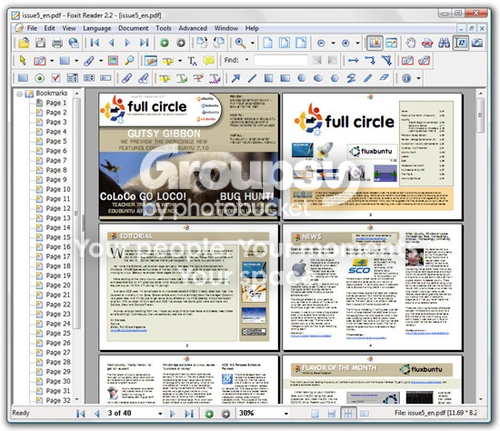Click the Fit Page view icon
The width and height of the screenshot is (500, 431).
tap(284, 43)
